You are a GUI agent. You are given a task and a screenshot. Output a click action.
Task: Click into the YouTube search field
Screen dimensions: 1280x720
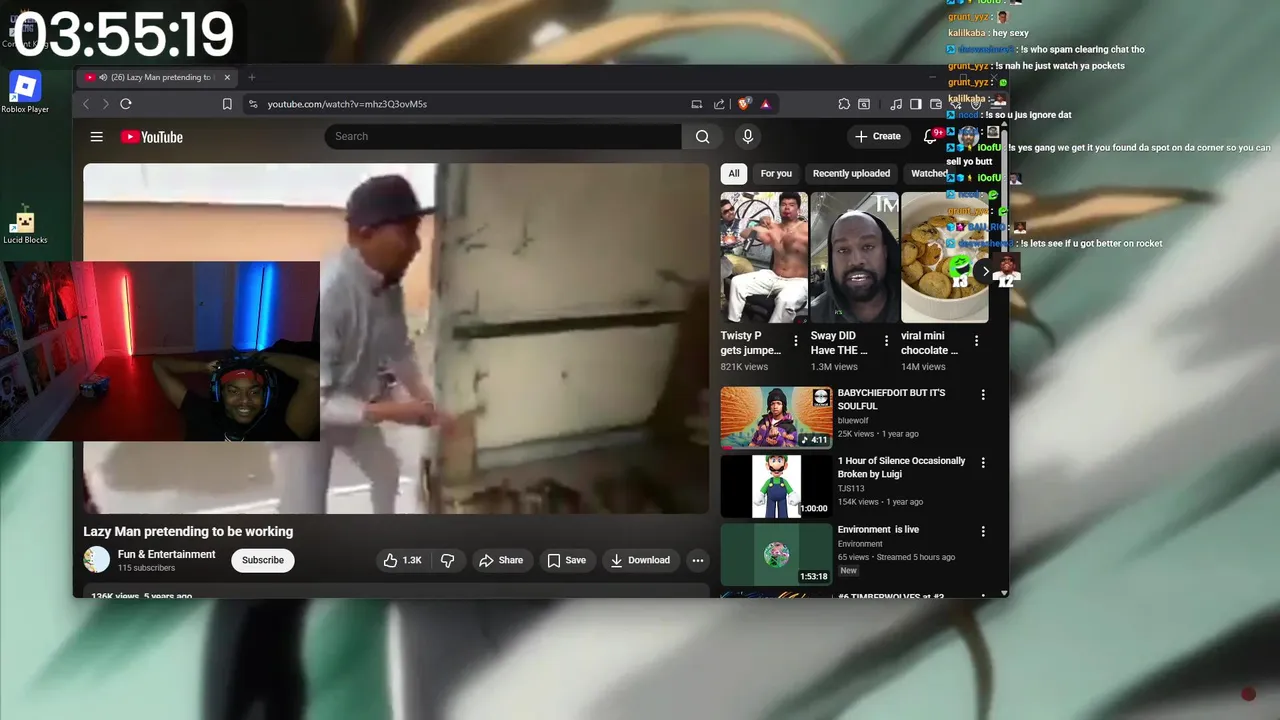point(503,136)
